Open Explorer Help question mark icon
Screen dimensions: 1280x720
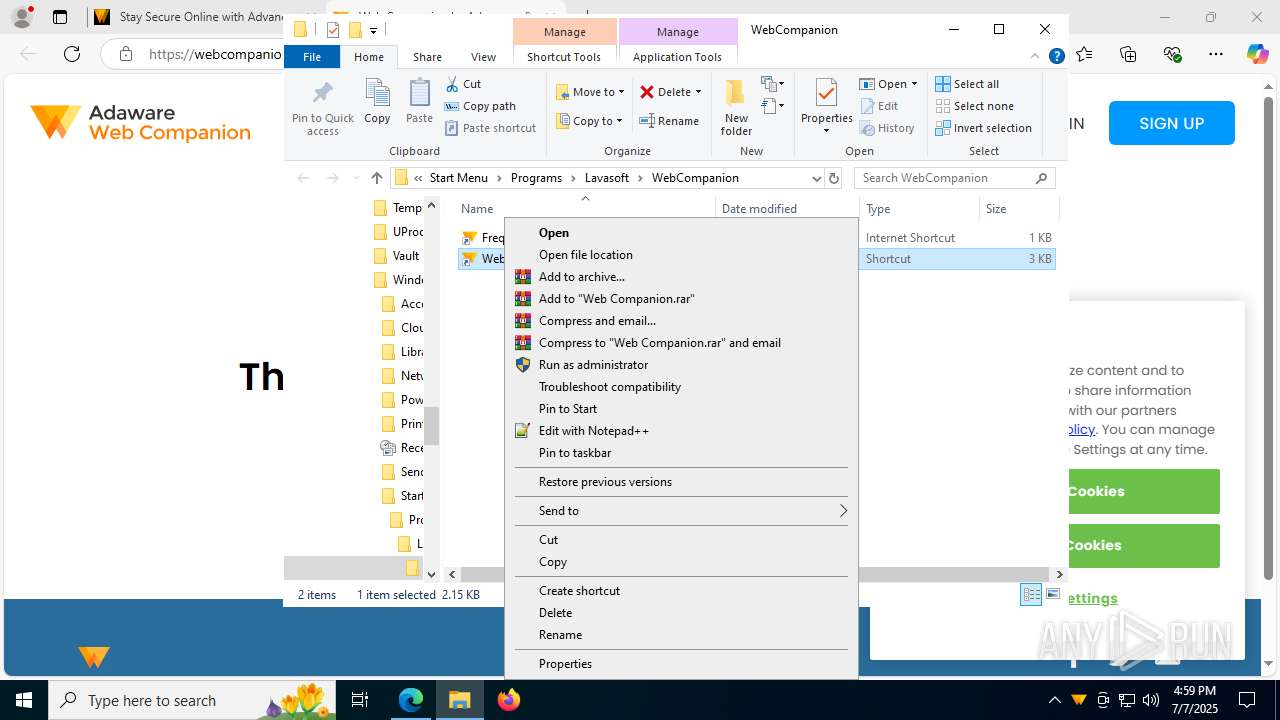point(1056,57)
